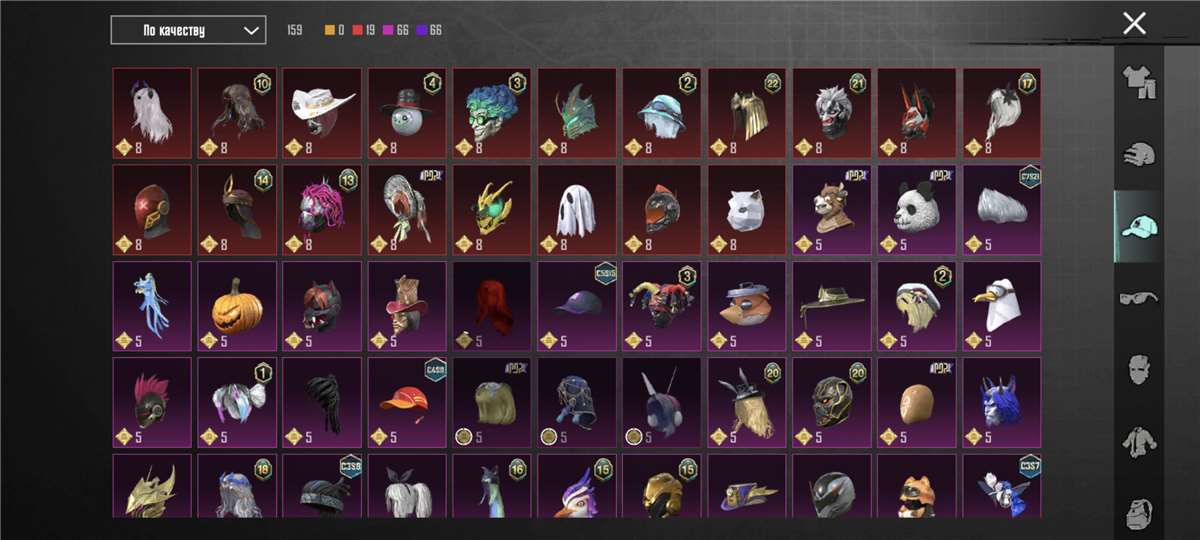Select the white sheet ghost mask
Viewport: 1200px width, 540px height.
click(576, 209)
